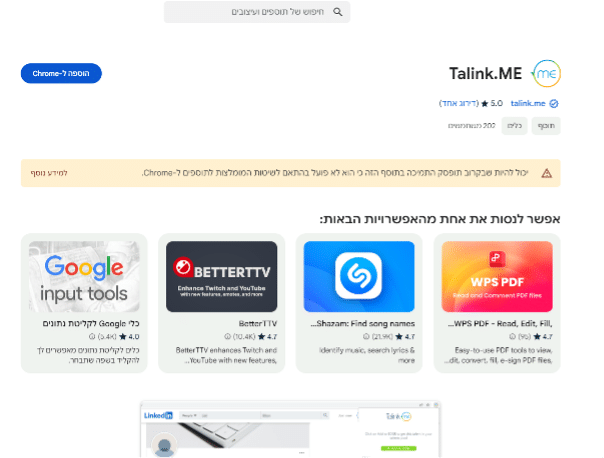Open the WPS PDF extension thumbnail
Viewport: 604px width, 458px height.
pyautogui.click(x=497, y=277)
